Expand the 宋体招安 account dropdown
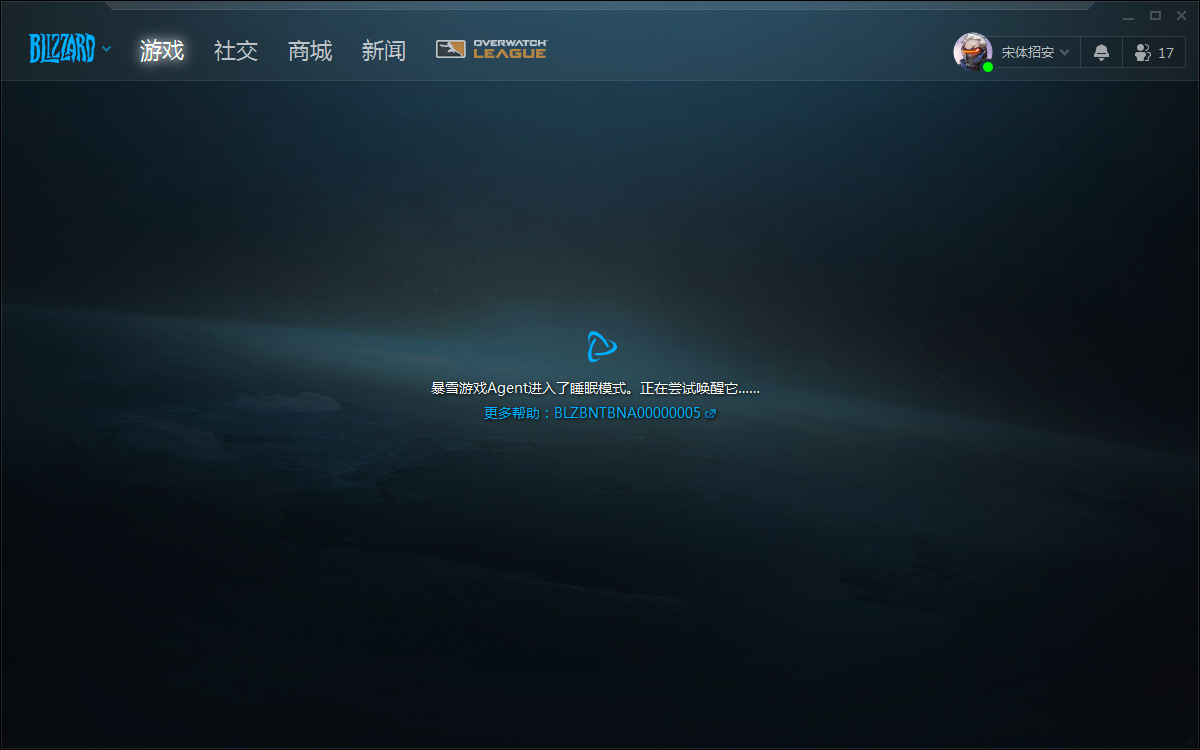 coord(1035,52)
